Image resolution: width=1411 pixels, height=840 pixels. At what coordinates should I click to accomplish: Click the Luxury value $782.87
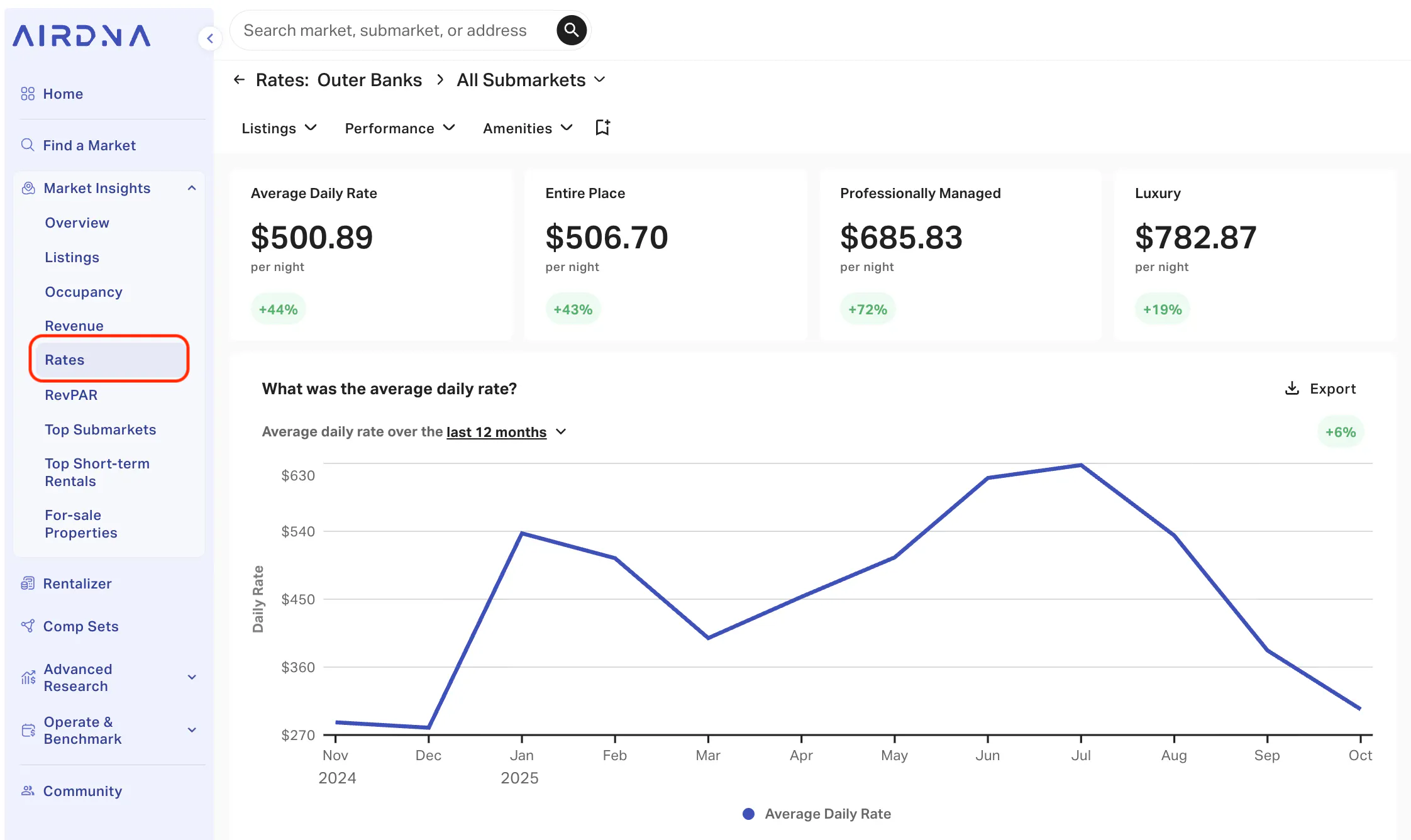pyautogui.click(x=1196, y=238)
